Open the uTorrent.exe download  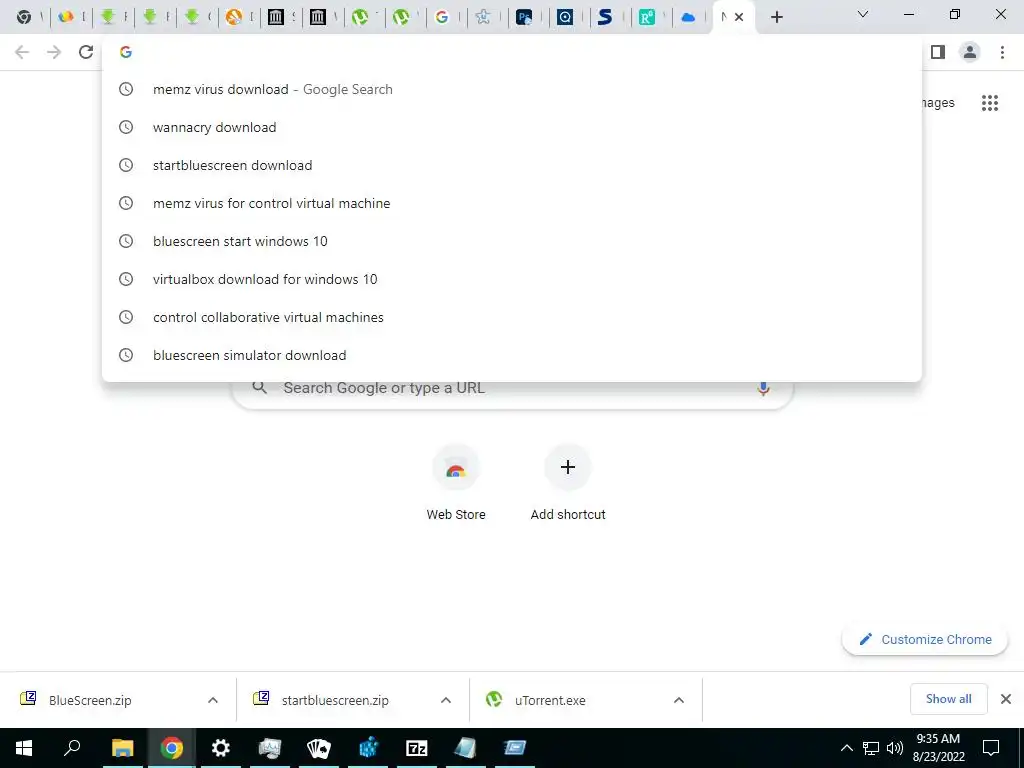point(550,700)
